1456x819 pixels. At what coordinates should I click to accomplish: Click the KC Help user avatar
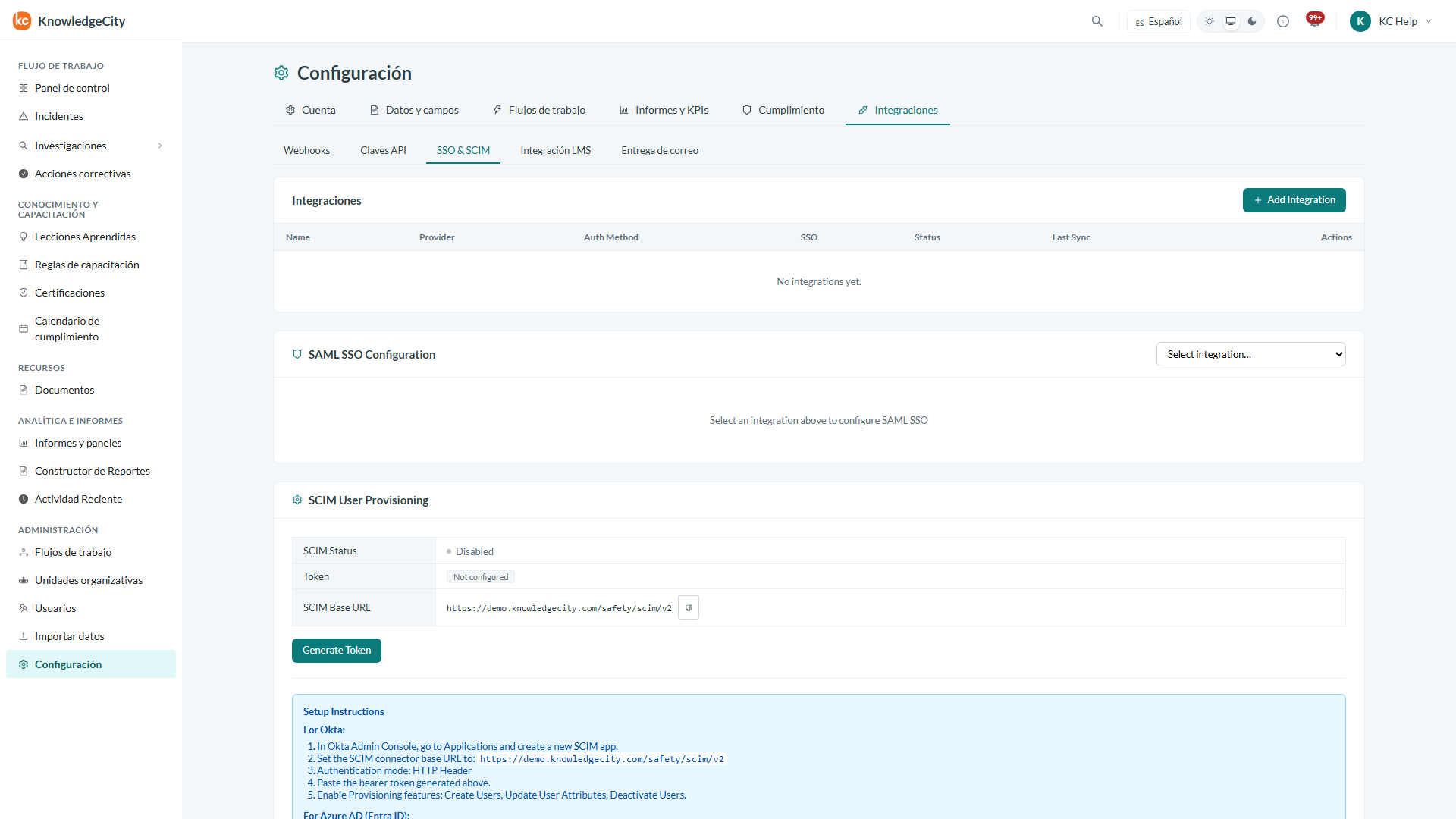[x=1360, y=21]
